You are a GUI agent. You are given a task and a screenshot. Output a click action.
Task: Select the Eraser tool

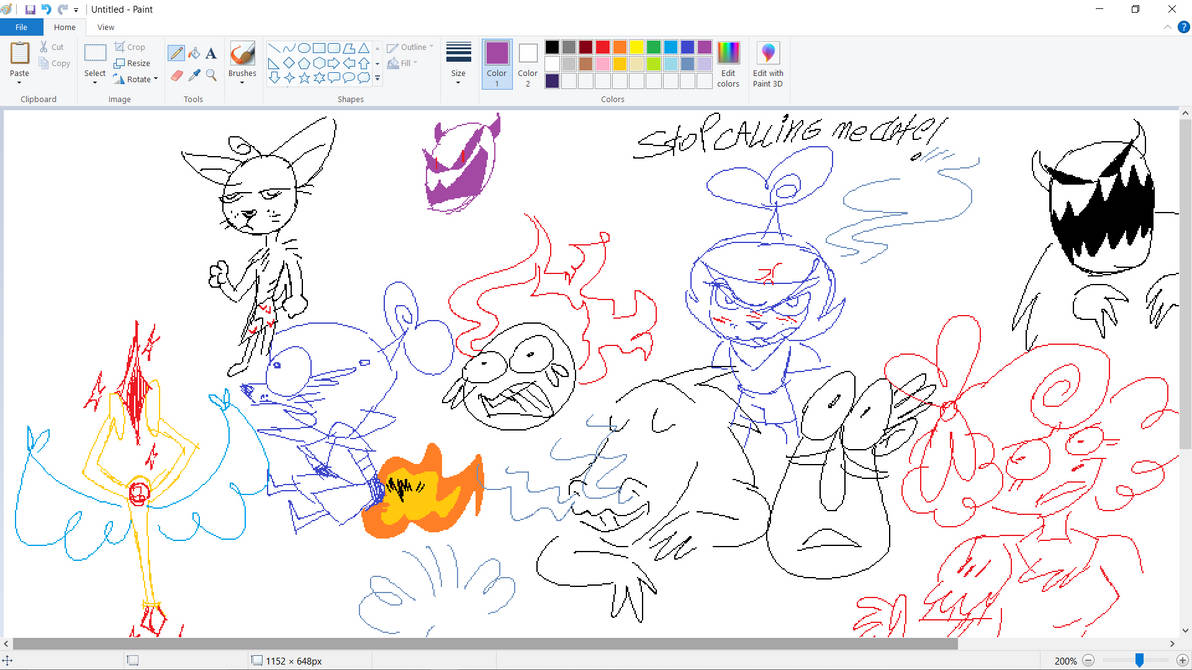[176, 75]
